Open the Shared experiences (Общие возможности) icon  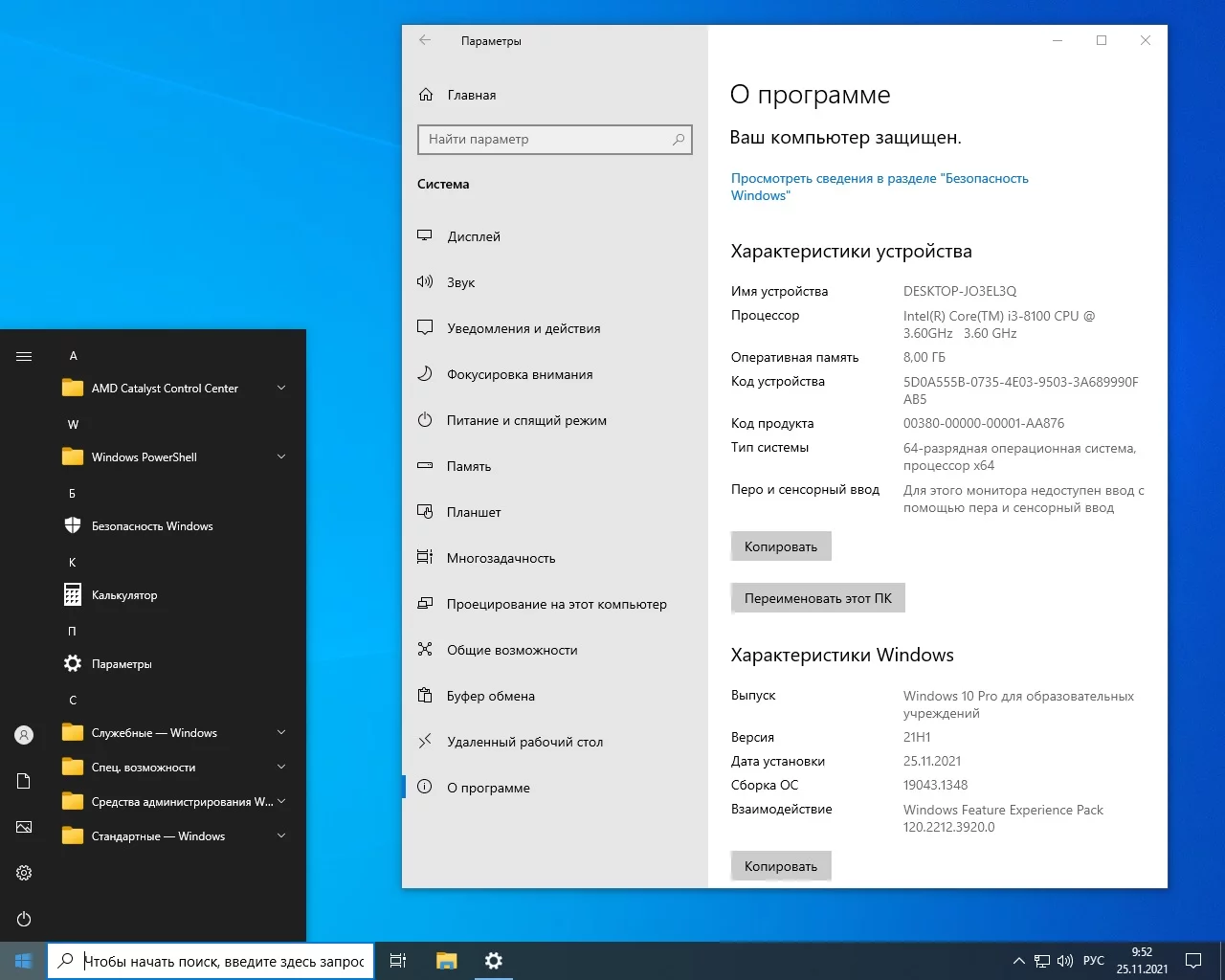click(x=425, y=649)
